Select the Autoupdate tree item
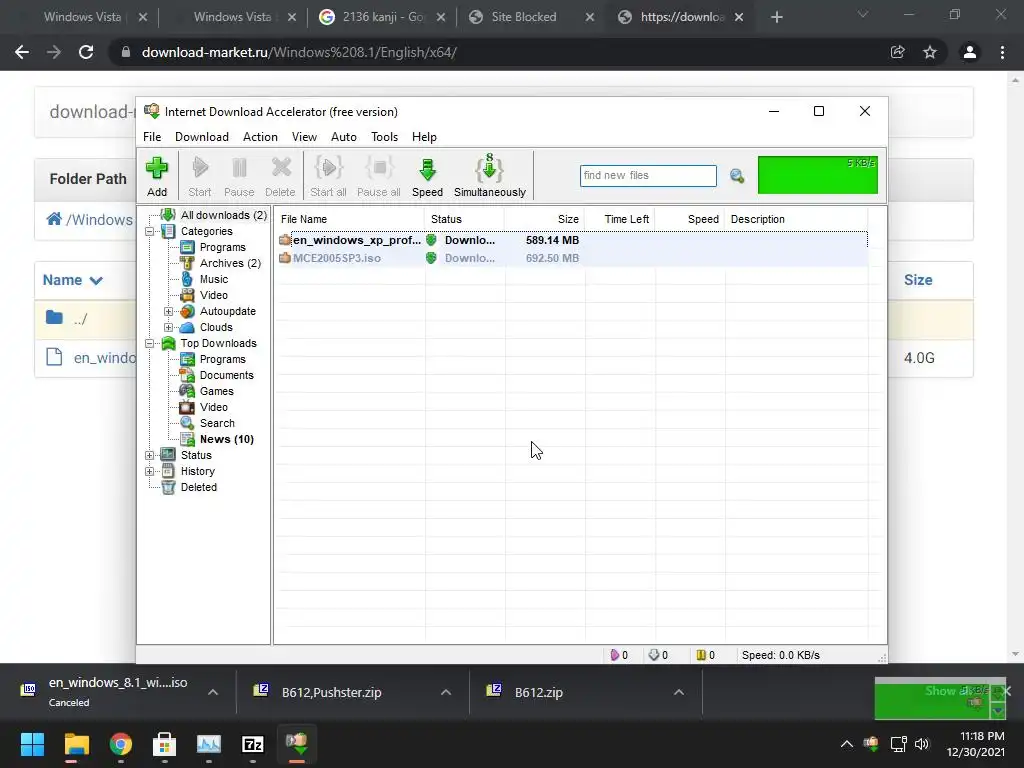Screen dimensions: 1024x768 (x=227, y=311)
